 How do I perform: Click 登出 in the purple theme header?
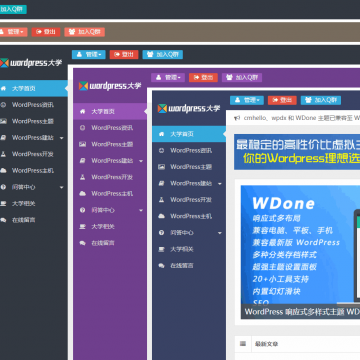coord(203,78)
